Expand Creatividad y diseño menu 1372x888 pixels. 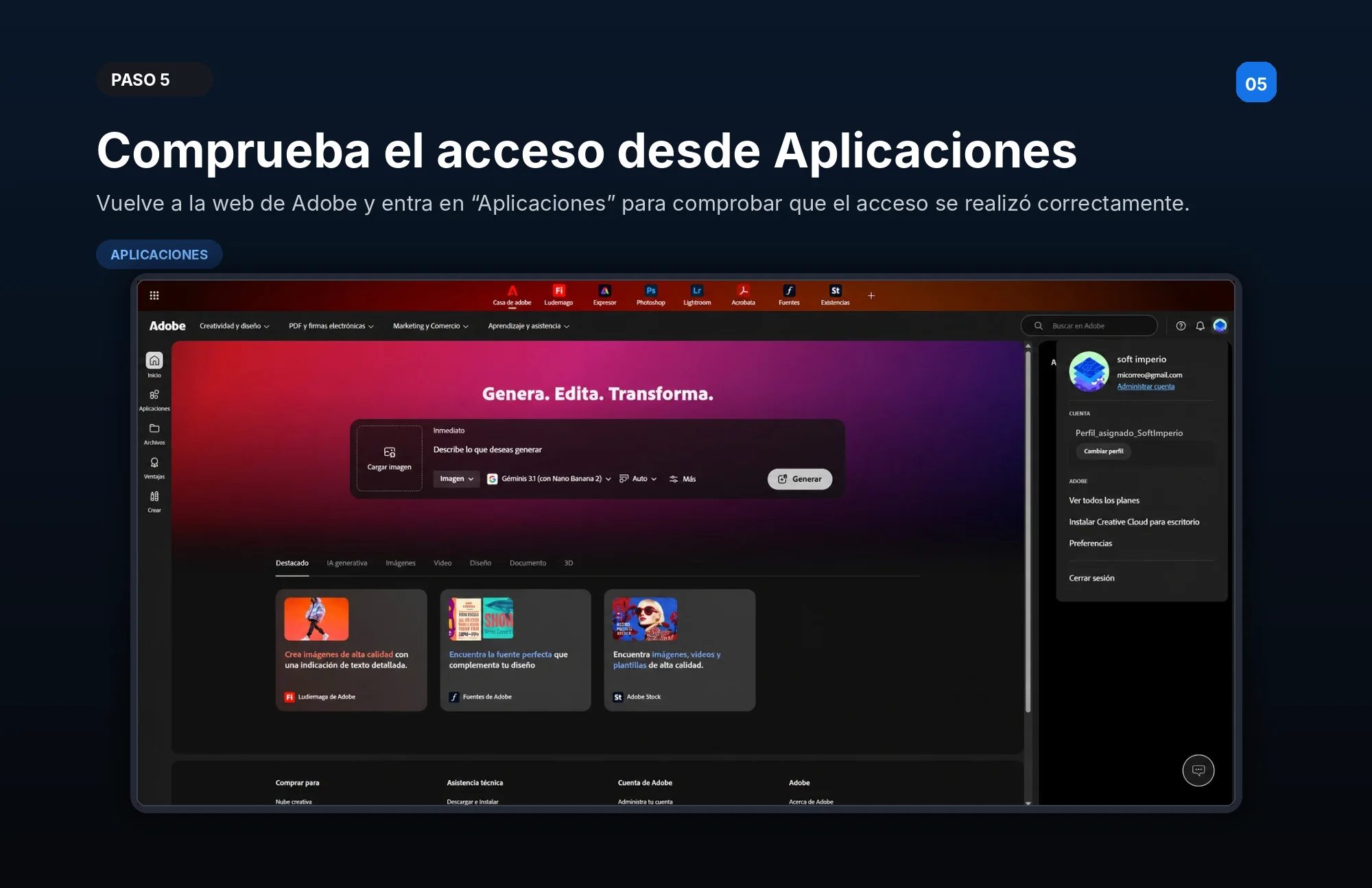tap(234, 326)
